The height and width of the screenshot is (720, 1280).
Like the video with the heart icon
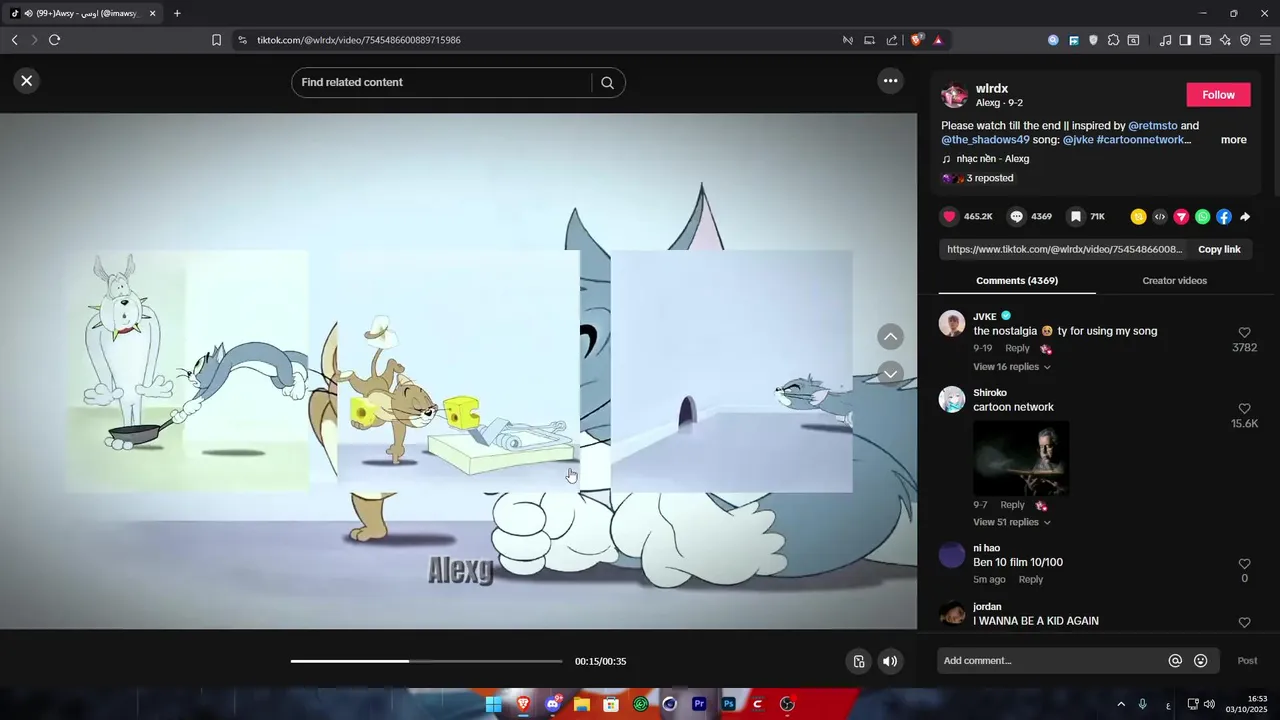[x=950, y=217]
